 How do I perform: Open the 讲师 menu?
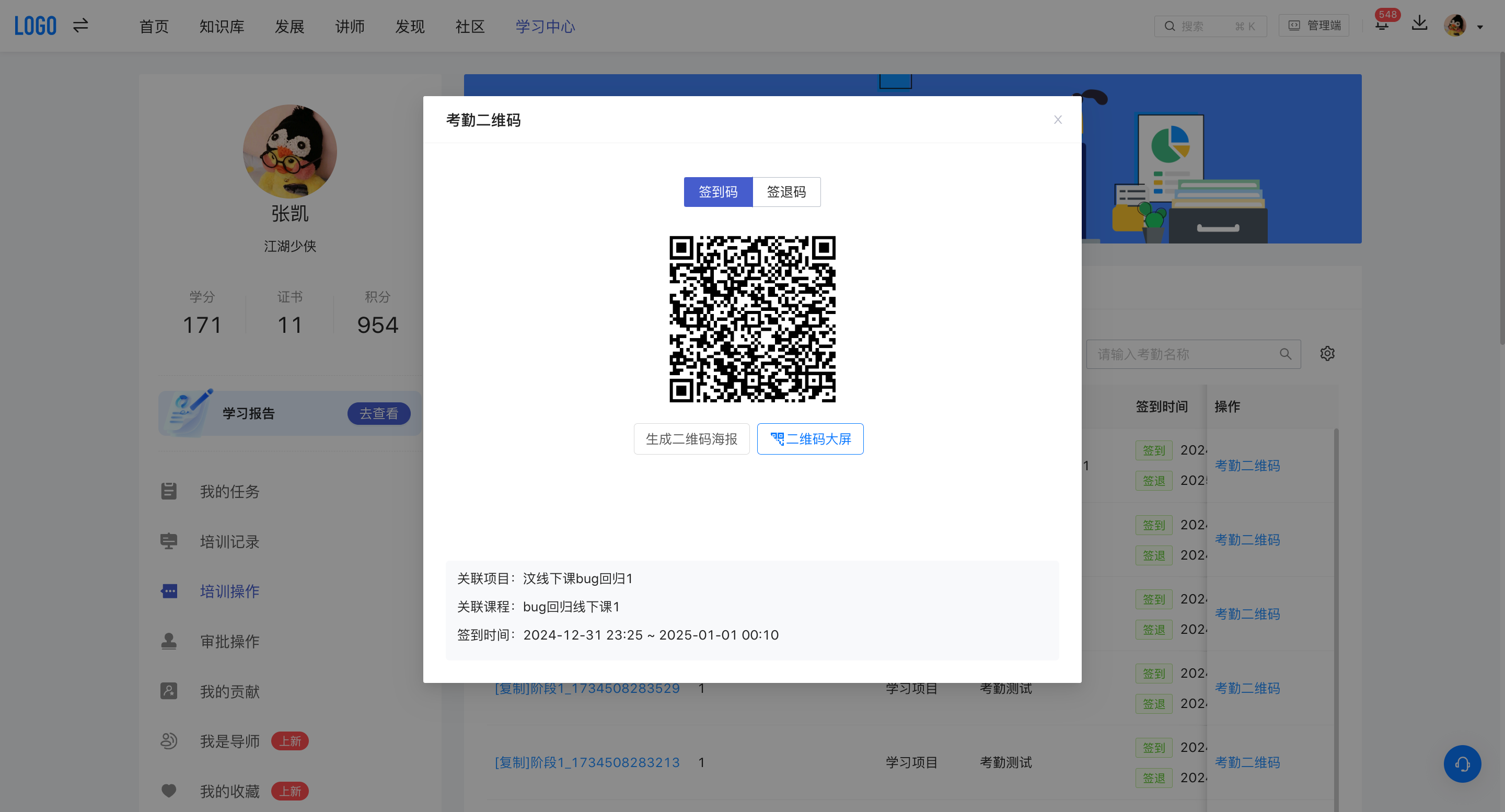point(350,26)
